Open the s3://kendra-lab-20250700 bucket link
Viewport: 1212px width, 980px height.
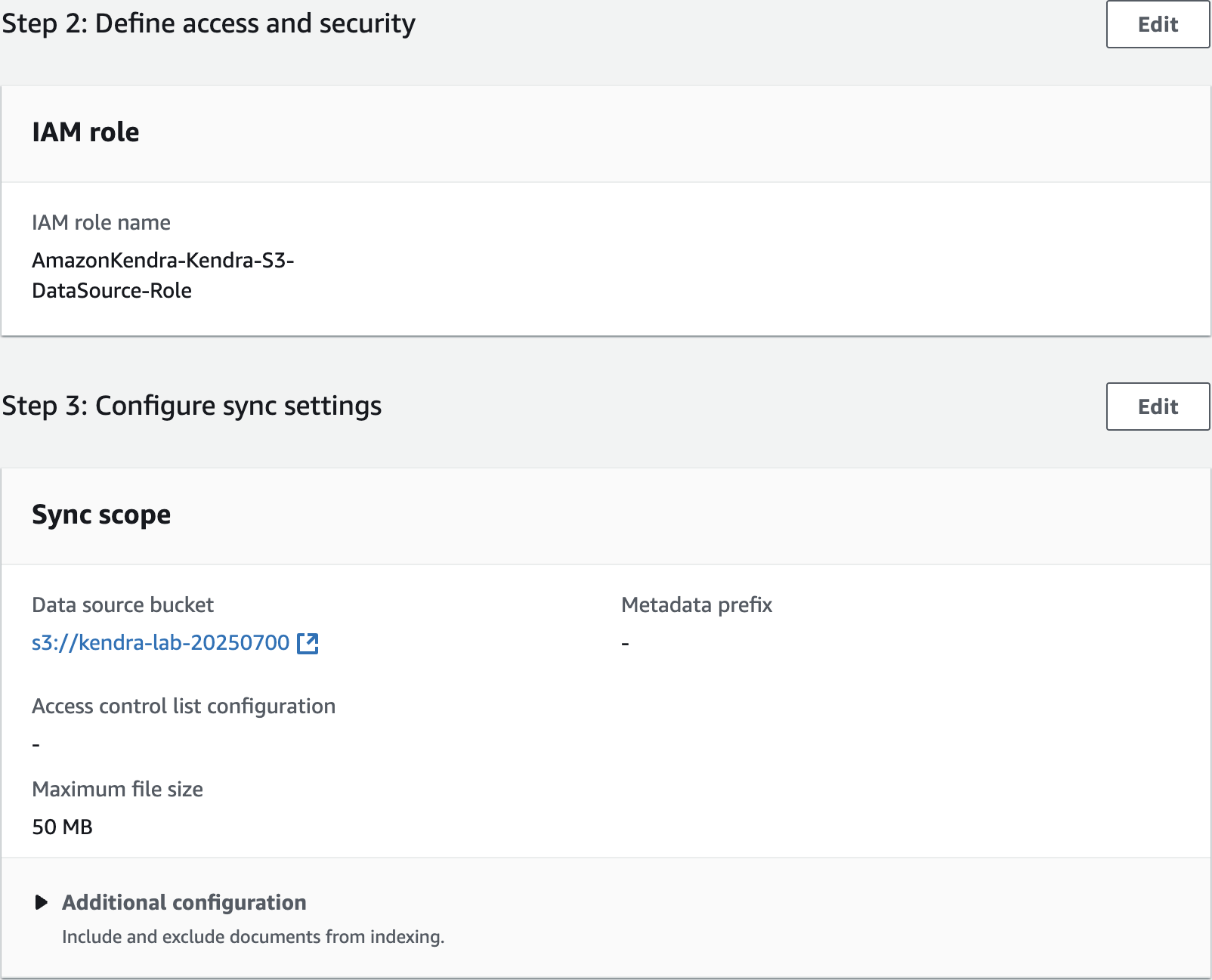click(160, 643)
